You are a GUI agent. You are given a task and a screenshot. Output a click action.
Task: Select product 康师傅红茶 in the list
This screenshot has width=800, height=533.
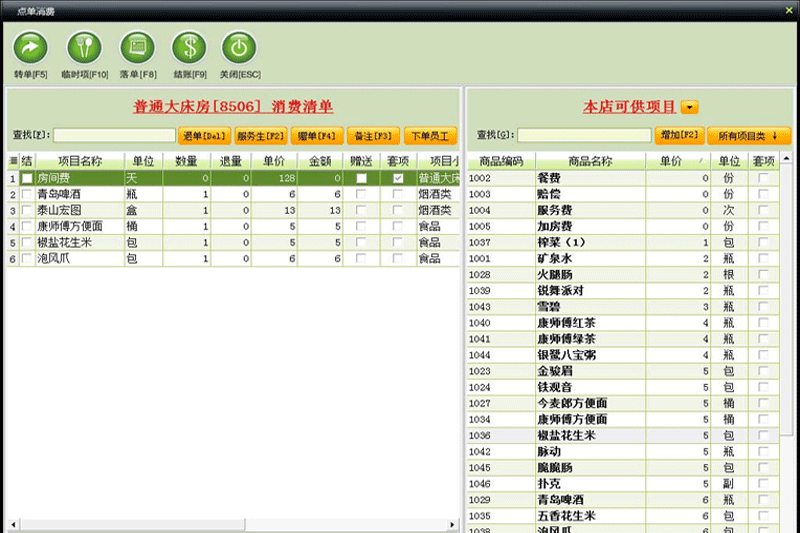click(623, 323)
